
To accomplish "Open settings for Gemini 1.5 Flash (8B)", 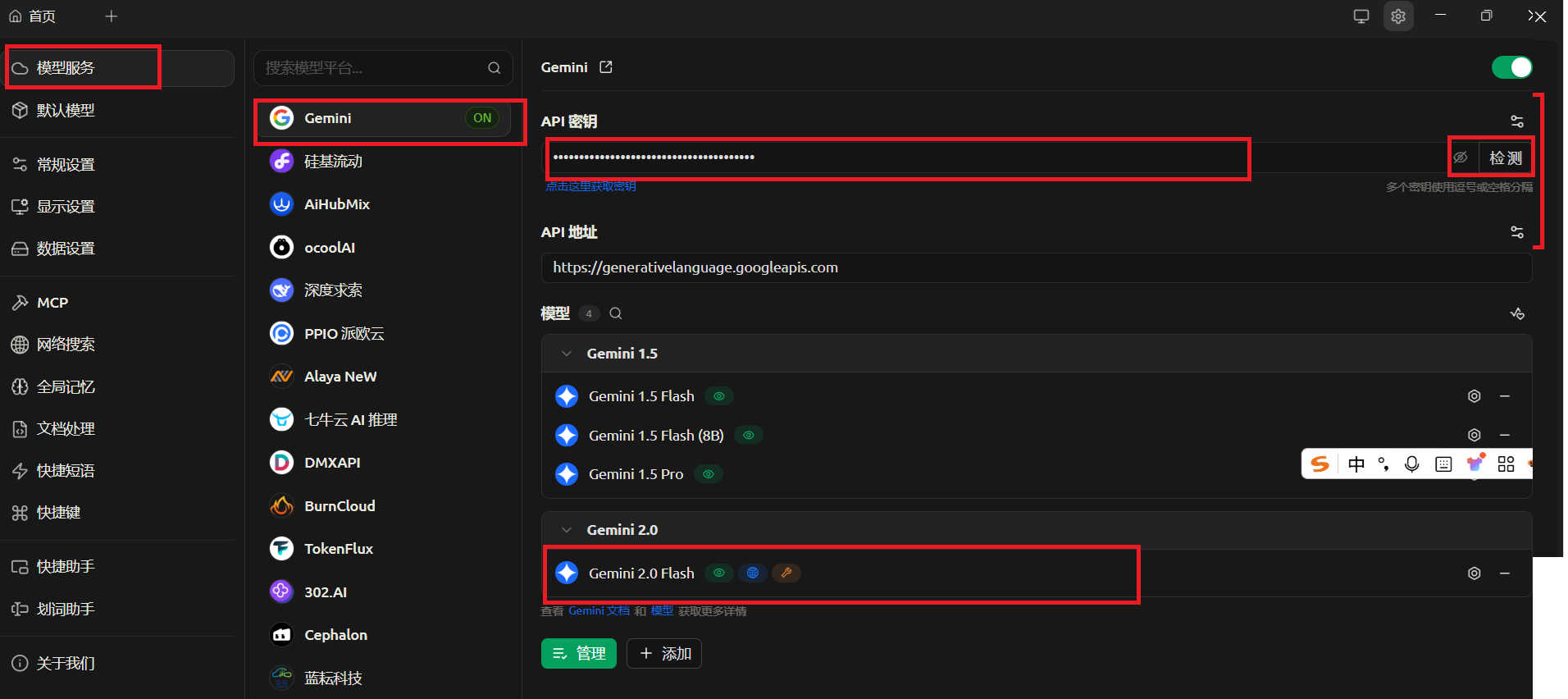I will [1474, 435].
